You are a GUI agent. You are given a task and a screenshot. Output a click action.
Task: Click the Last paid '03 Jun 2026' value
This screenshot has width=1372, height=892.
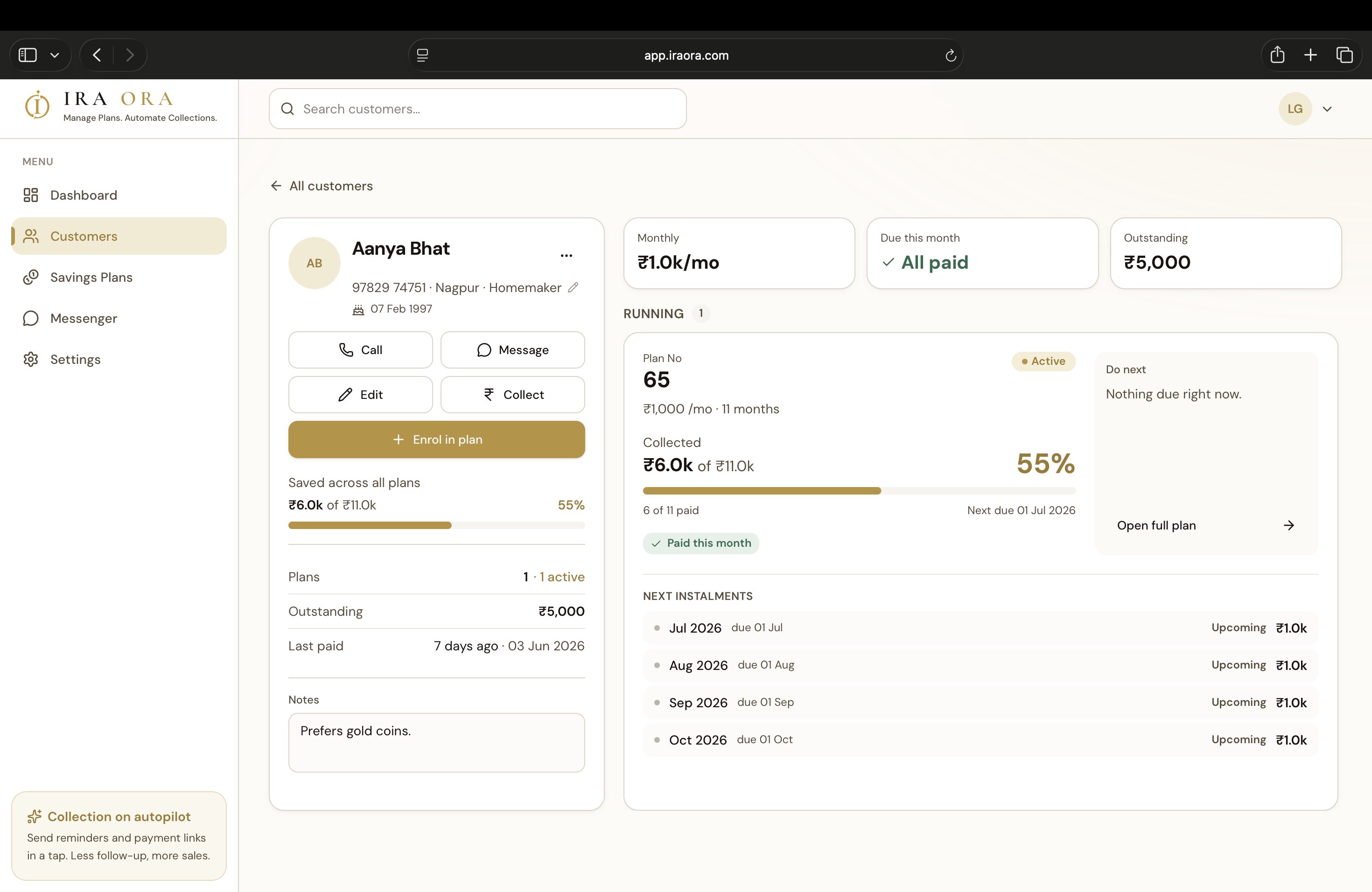tap(546, 646)
